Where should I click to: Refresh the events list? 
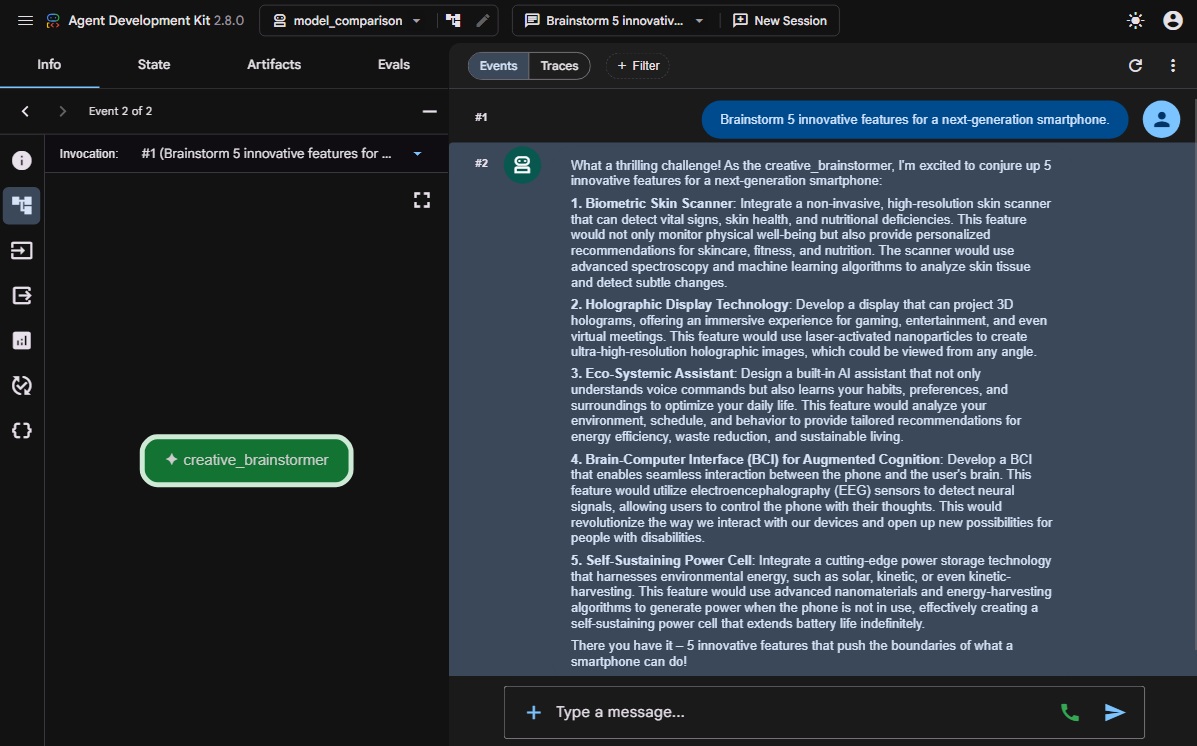pos(1135,66)
